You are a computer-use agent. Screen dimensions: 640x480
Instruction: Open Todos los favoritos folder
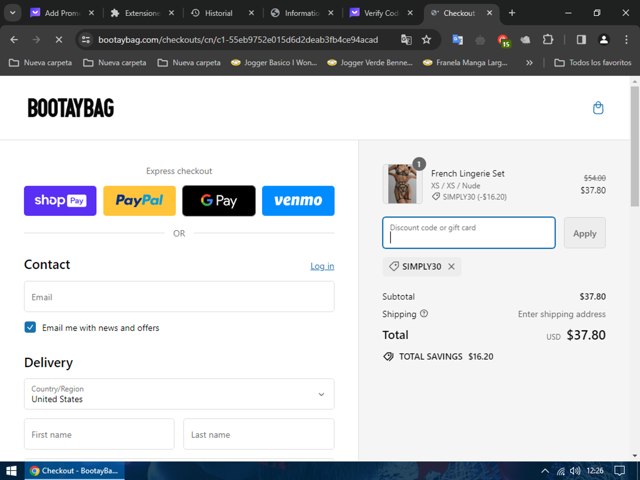pos(593,62)
